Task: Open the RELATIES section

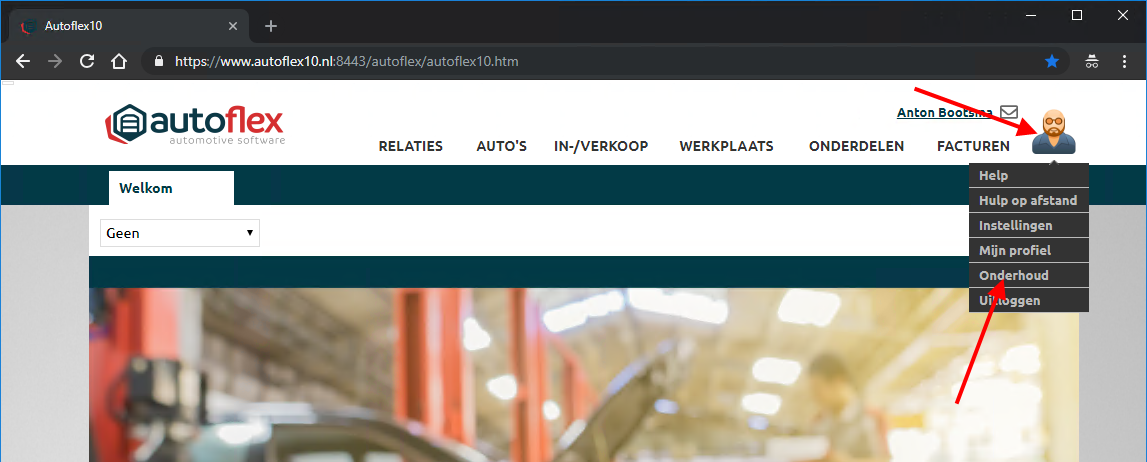Action: coord(410,146)
